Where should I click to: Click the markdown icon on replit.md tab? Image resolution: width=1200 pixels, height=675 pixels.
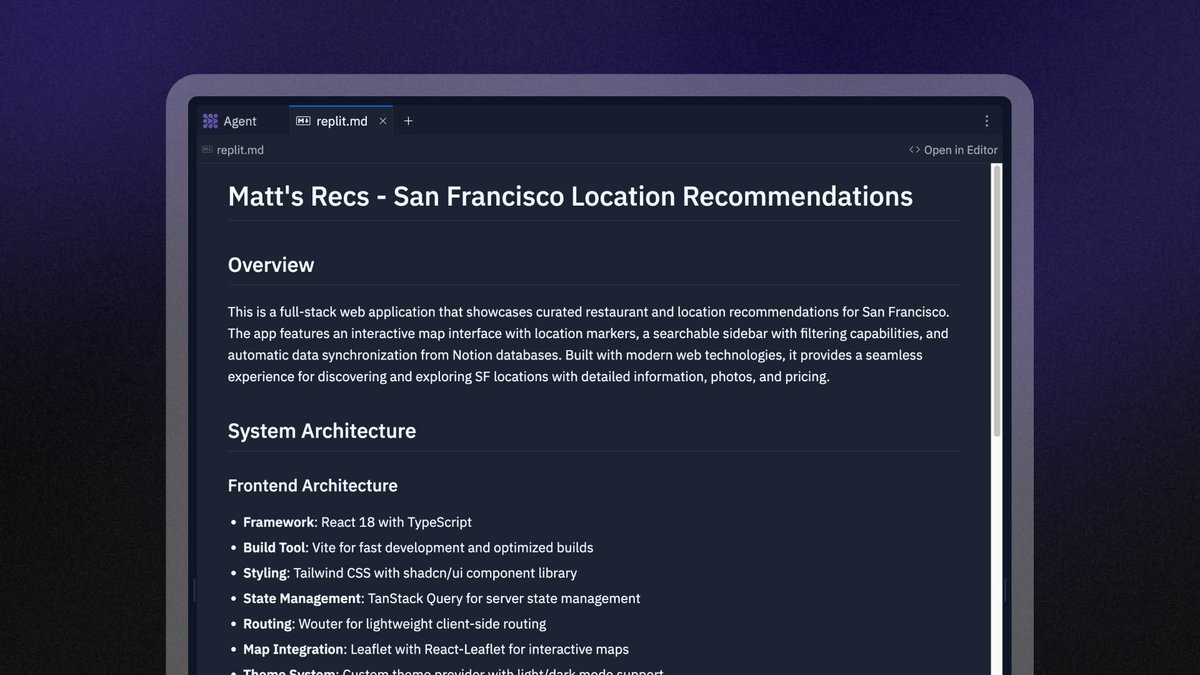(x=303, y=121)
